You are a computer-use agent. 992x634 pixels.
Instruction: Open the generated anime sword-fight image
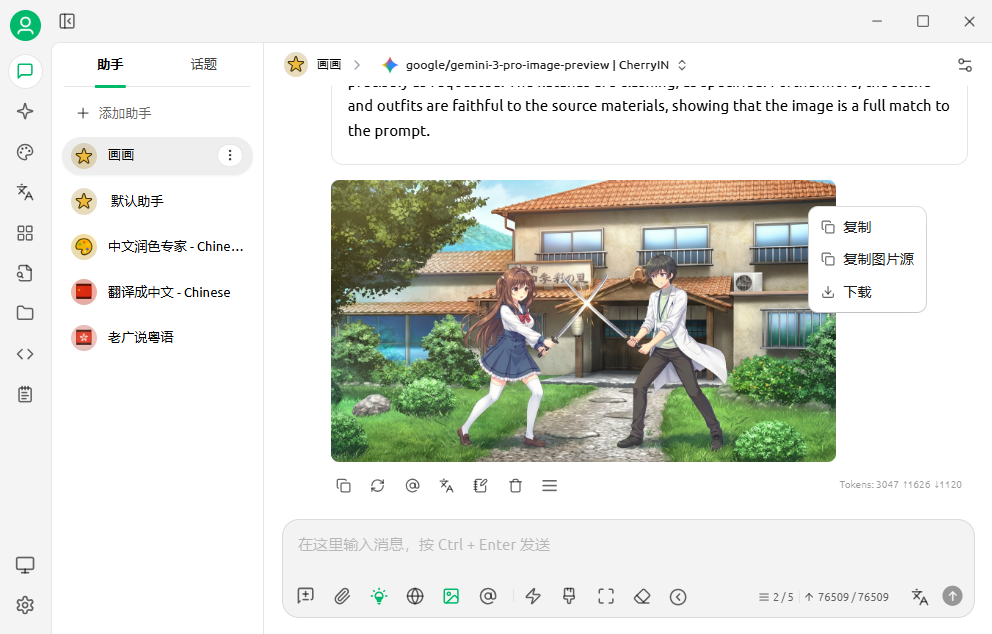coord(583,321)
